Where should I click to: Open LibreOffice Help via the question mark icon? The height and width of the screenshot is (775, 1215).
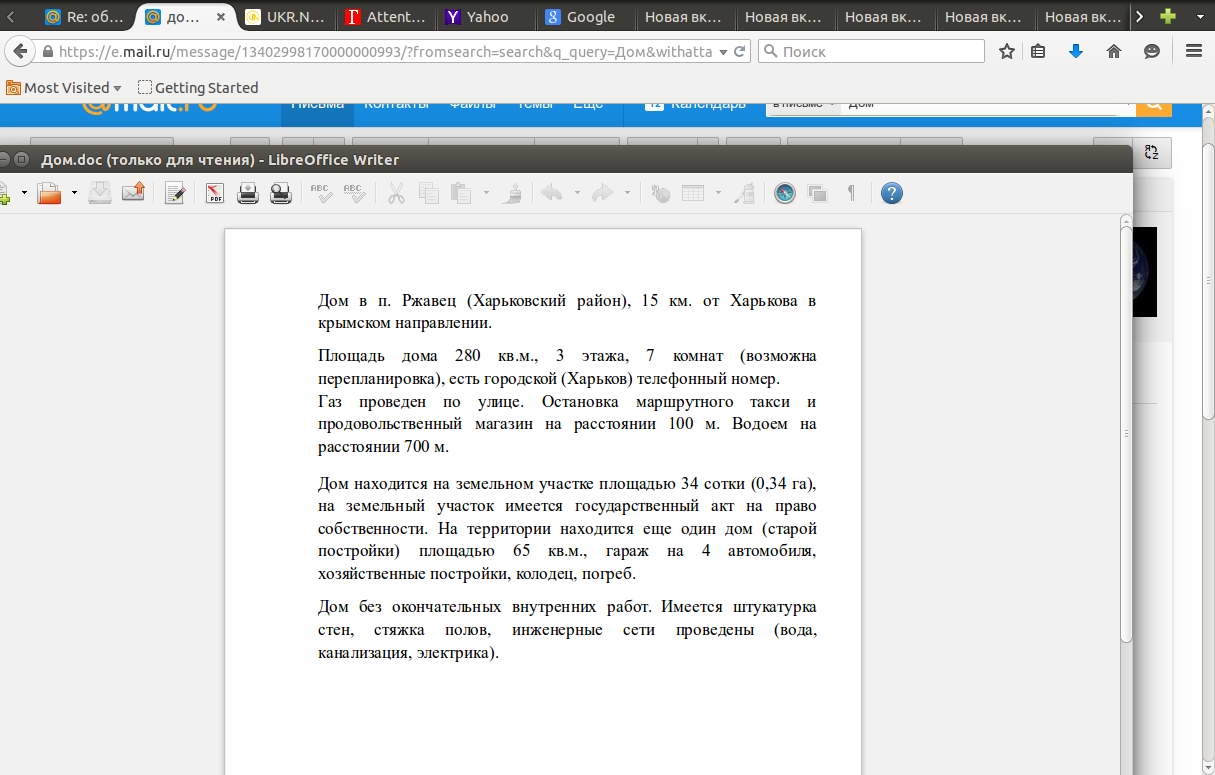pyautogui.click(x=890, y=192)
